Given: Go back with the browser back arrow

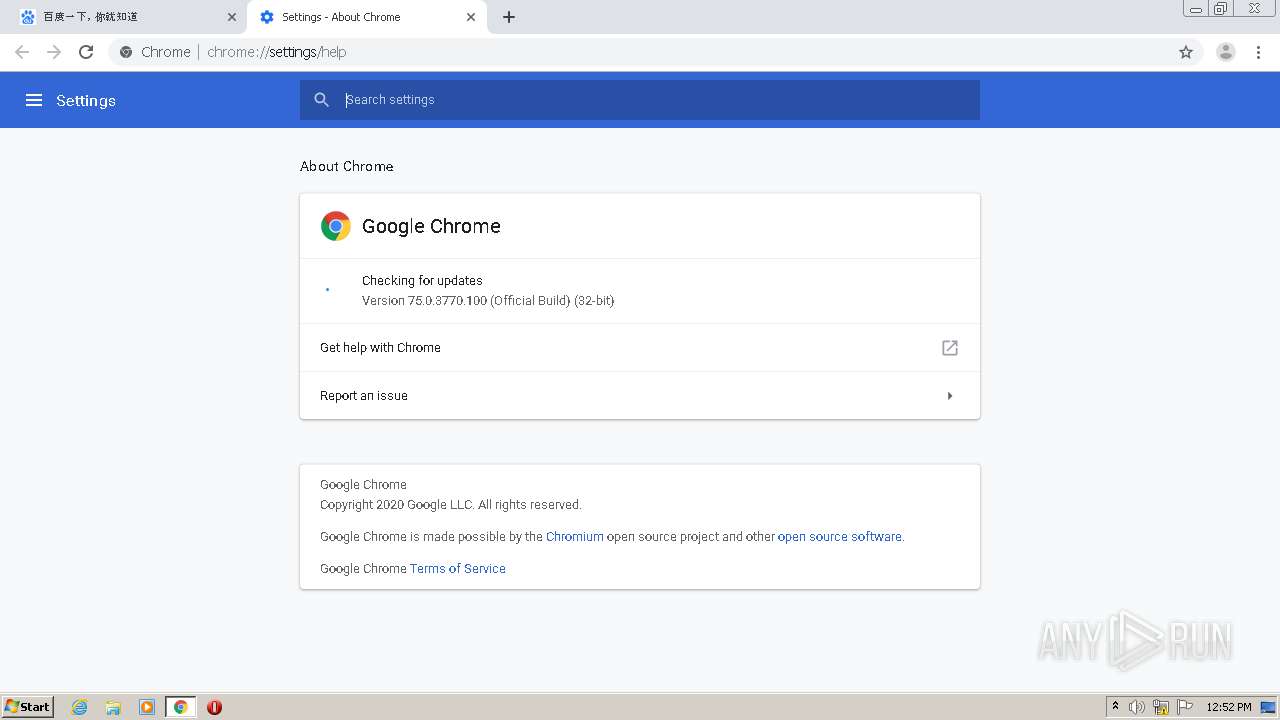Looking at the screenshot, I should 22,52.
